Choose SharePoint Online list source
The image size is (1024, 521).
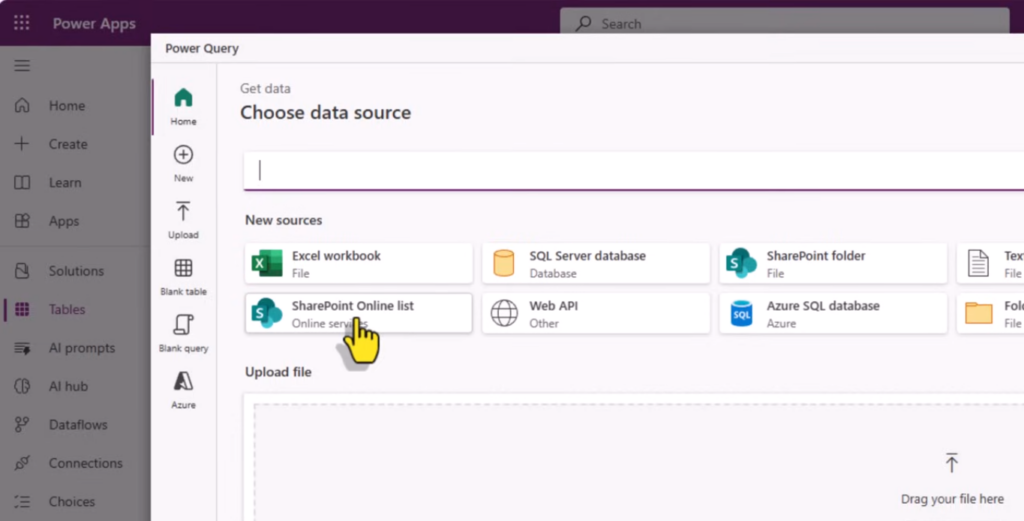(x=359, y=313)
